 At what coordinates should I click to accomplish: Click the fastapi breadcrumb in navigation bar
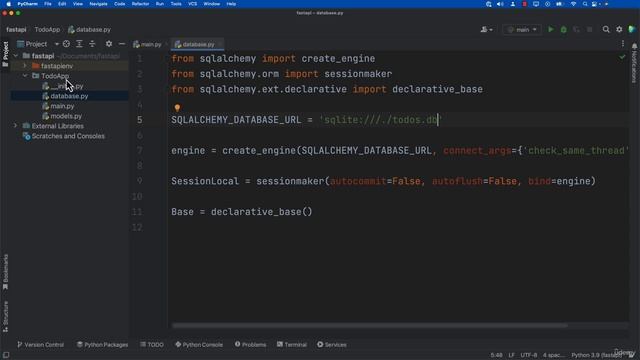tap(16, 29)
